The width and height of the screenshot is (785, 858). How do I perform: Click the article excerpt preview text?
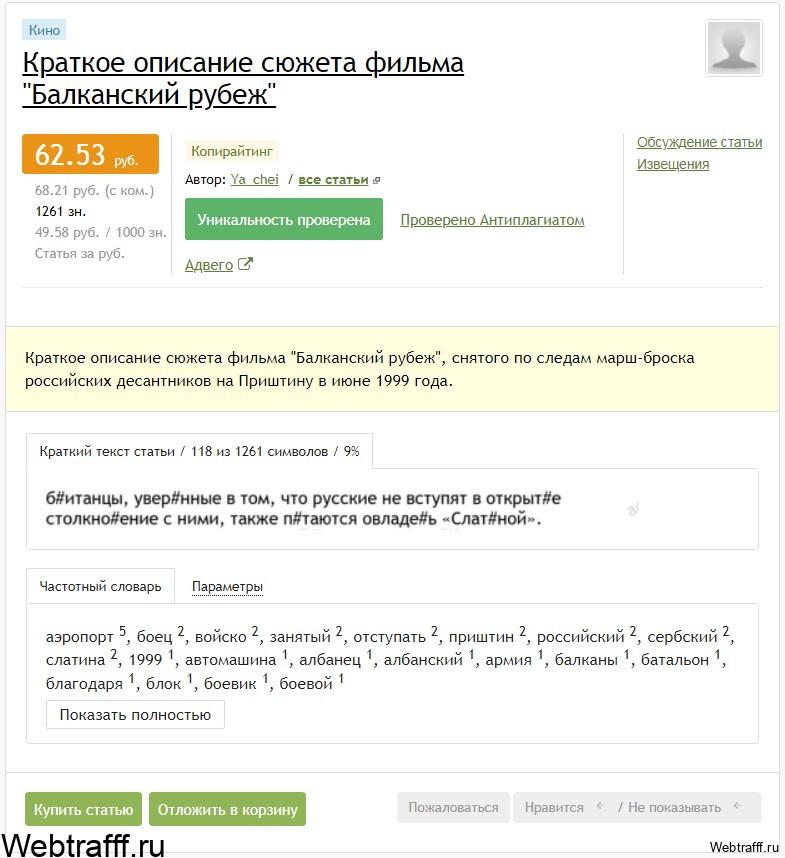coord(303,508)
